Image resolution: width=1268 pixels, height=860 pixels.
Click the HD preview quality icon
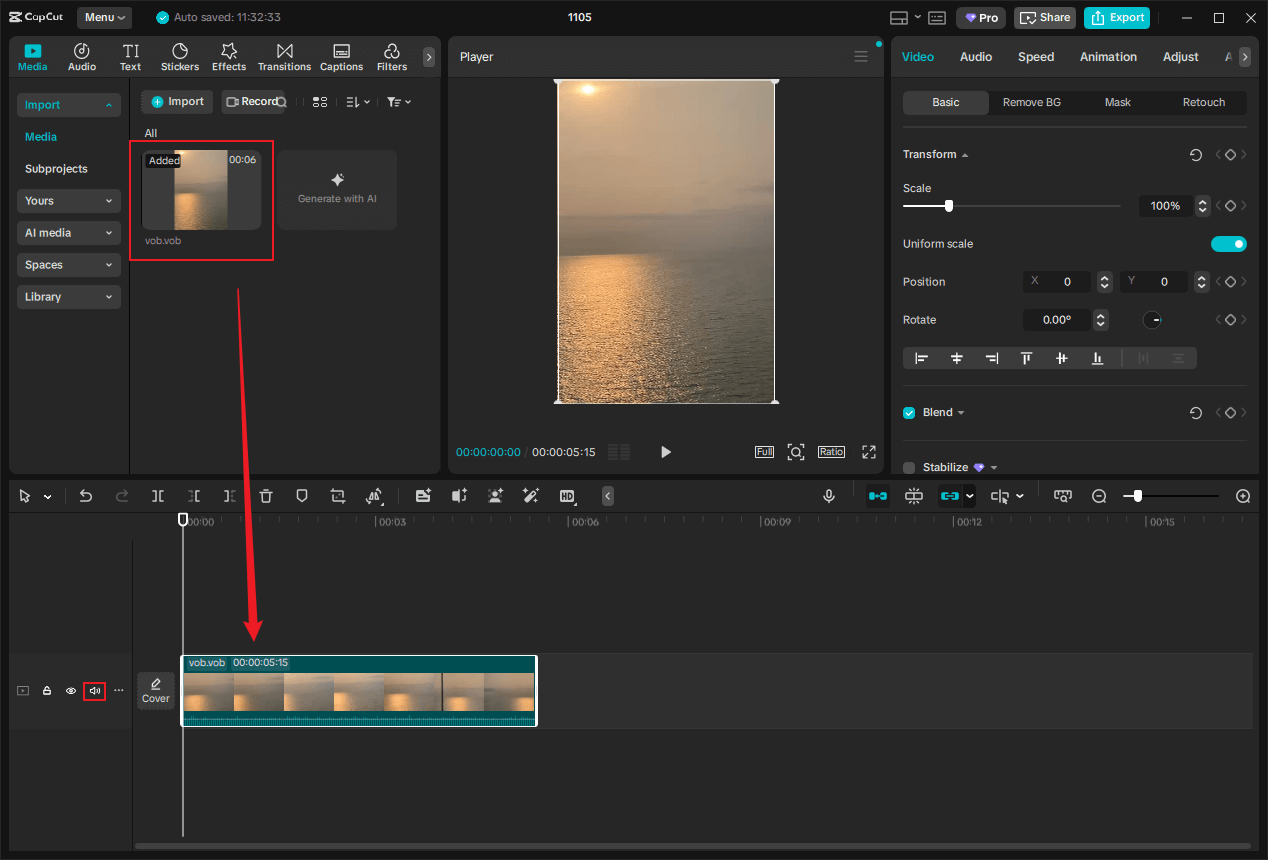(x=567, y=495)
